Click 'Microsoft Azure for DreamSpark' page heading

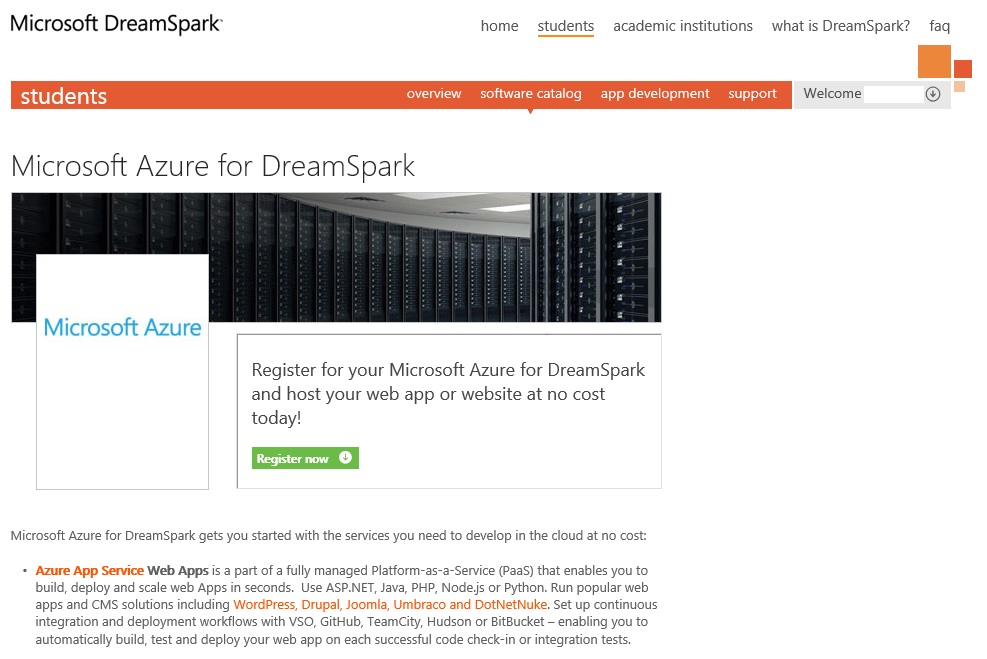213,166
